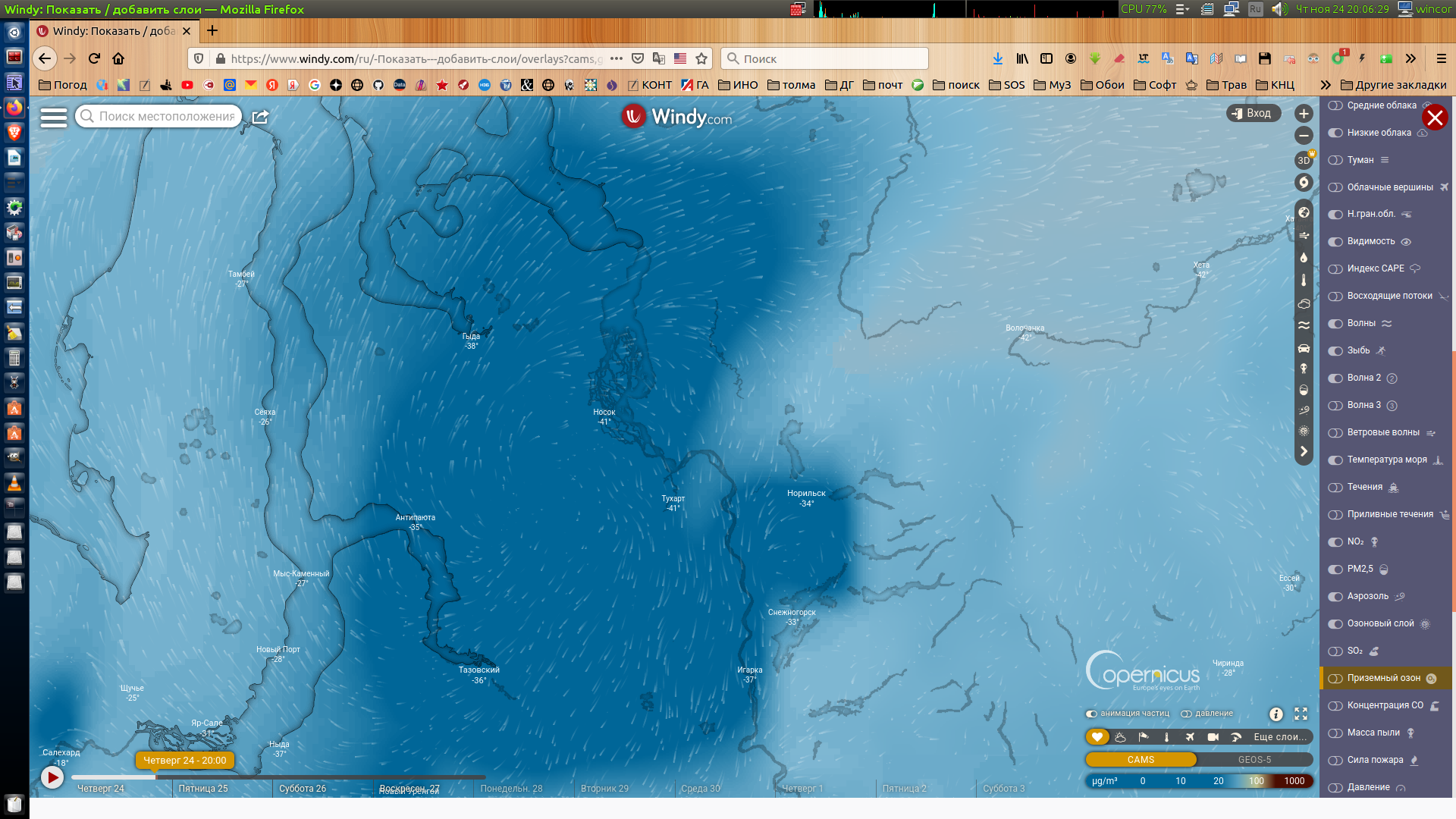Select the clouds layer icon
The width and height of the screenshot is (1456, 819).
pos(1304,303)
